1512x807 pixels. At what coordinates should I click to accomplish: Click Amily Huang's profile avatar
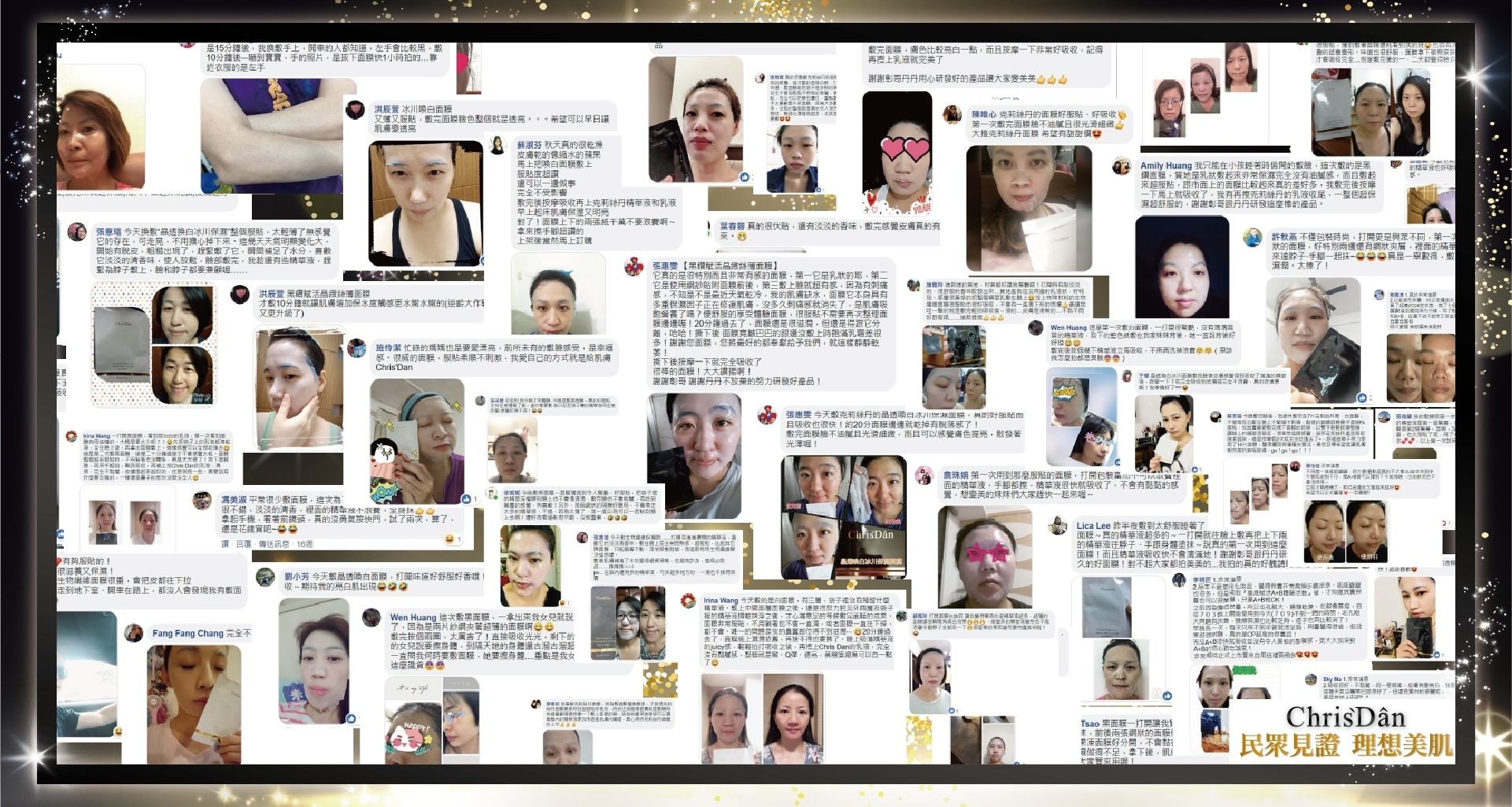1121,166
